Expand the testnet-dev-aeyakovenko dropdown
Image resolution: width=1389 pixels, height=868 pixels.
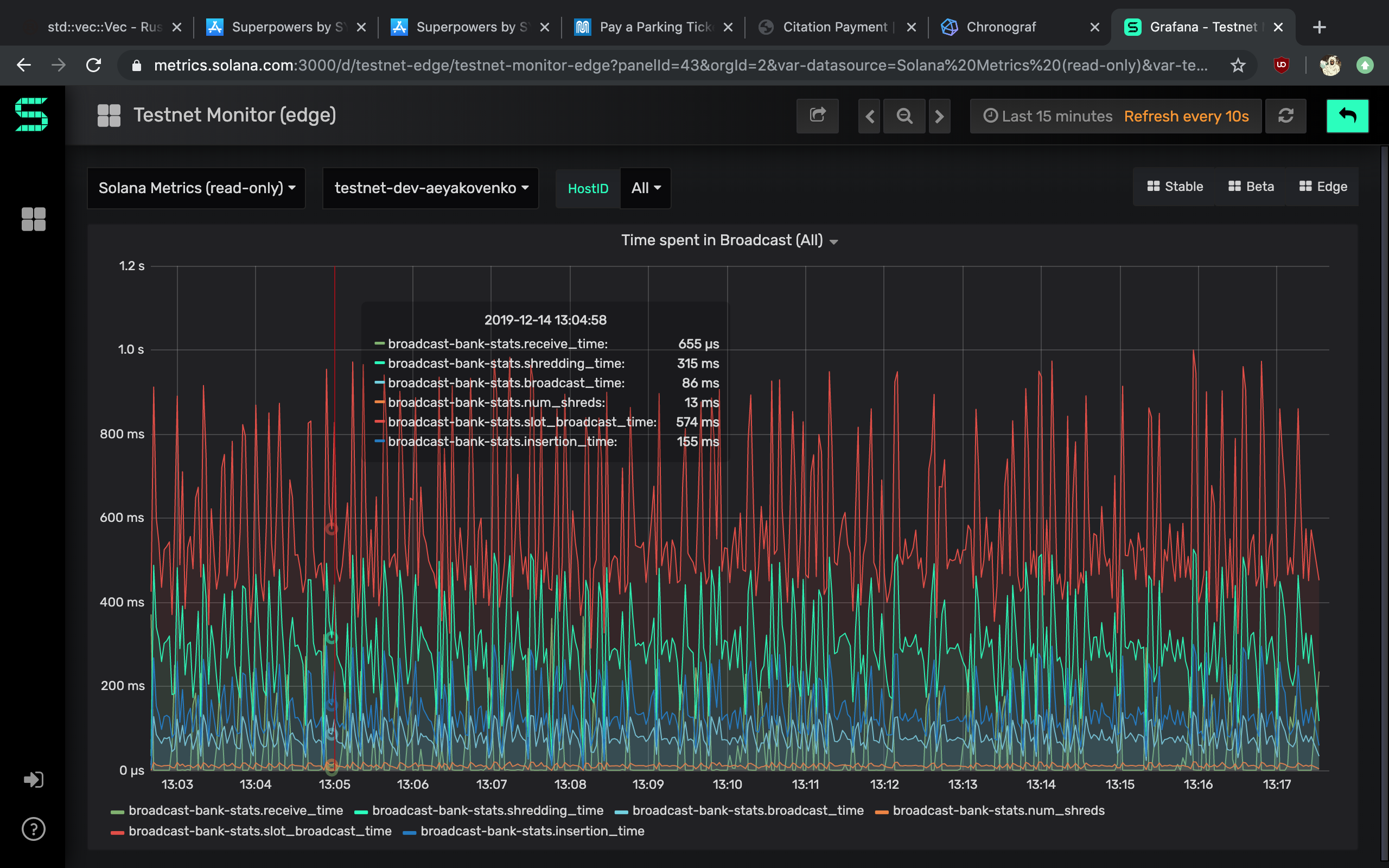click(x=430, y=188)
